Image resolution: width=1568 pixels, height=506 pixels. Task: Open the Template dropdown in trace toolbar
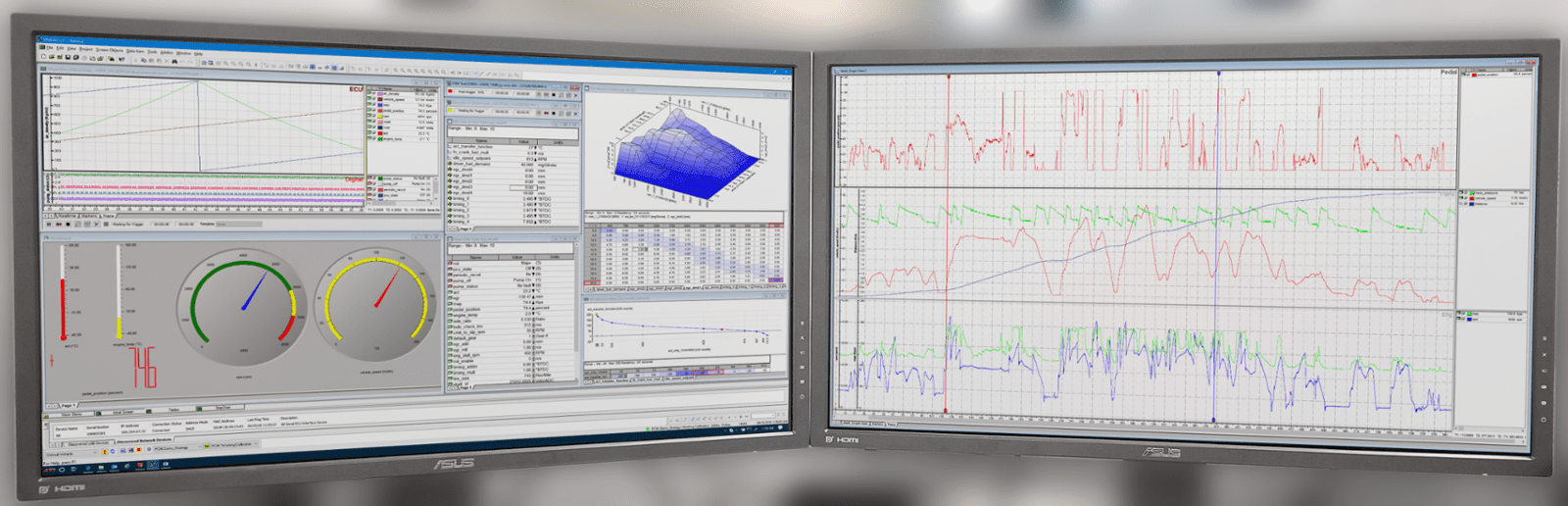pyautogui.click(x=239, y=225)
